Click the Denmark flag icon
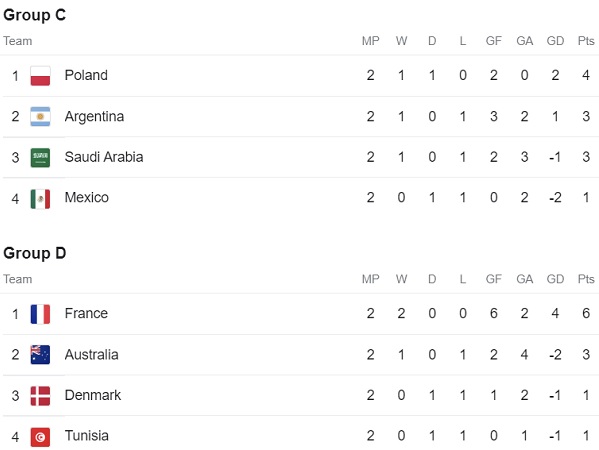The width and height of the screenshot is (599, 450). point(40,396)
